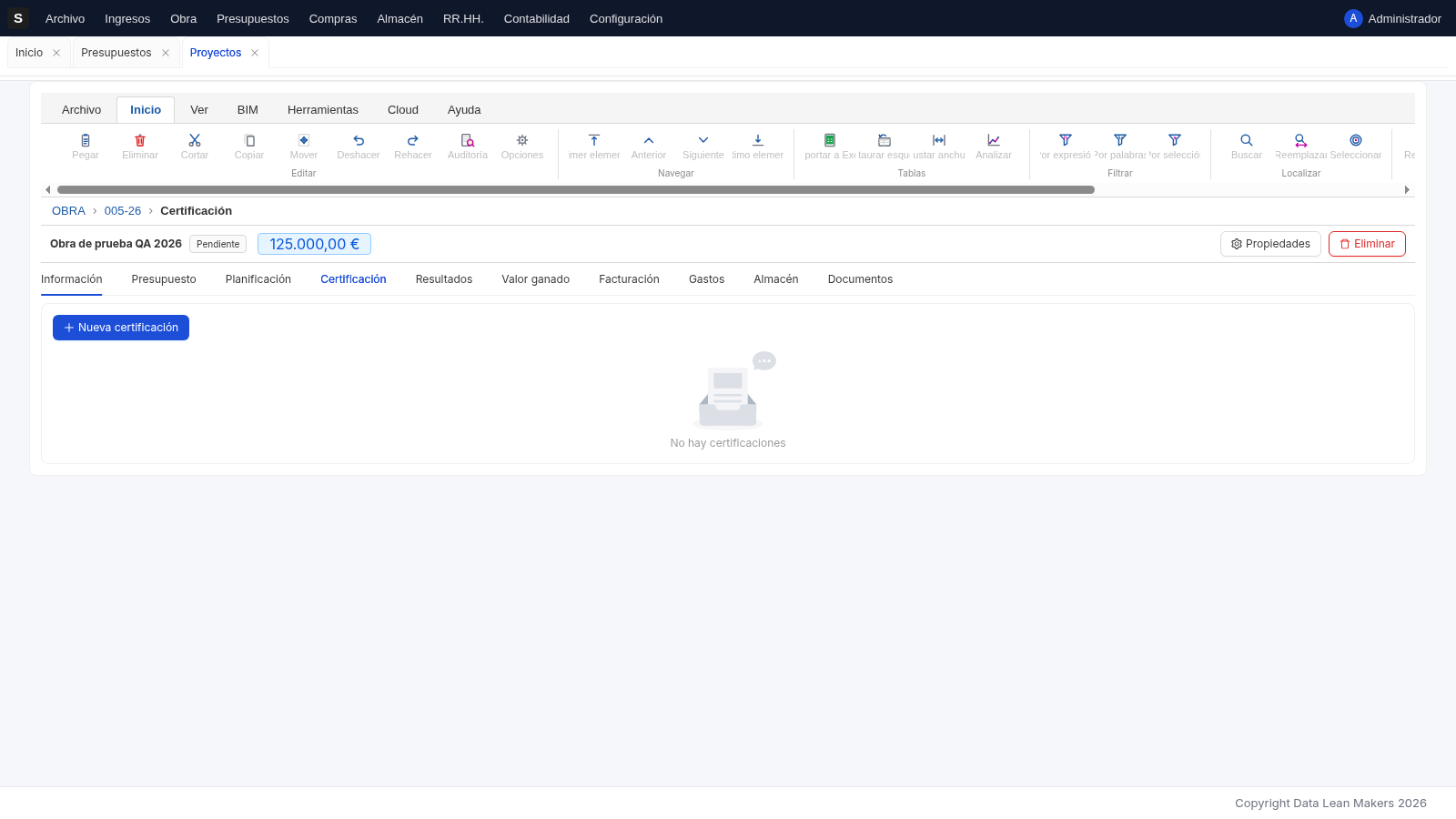Click the ribbon scroll right arrow
Screen dimensions: 1456x819
point(1407,190)
